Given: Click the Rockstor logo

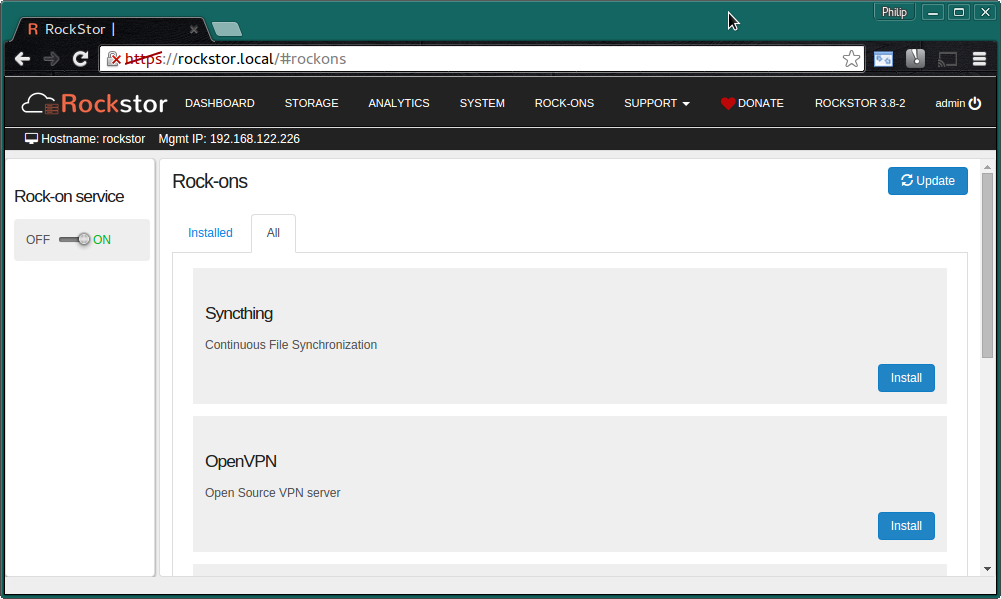Looking at the screenshot, I should coord(94,103).
